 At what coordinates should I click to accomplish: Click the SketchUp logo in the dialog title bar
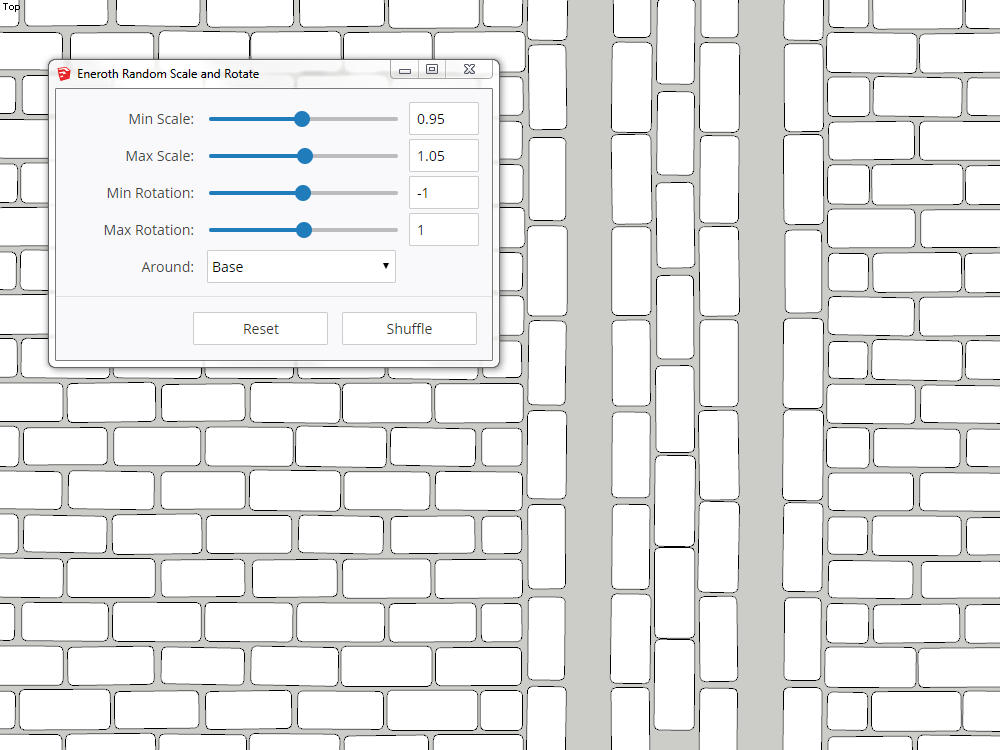[65, 73]
